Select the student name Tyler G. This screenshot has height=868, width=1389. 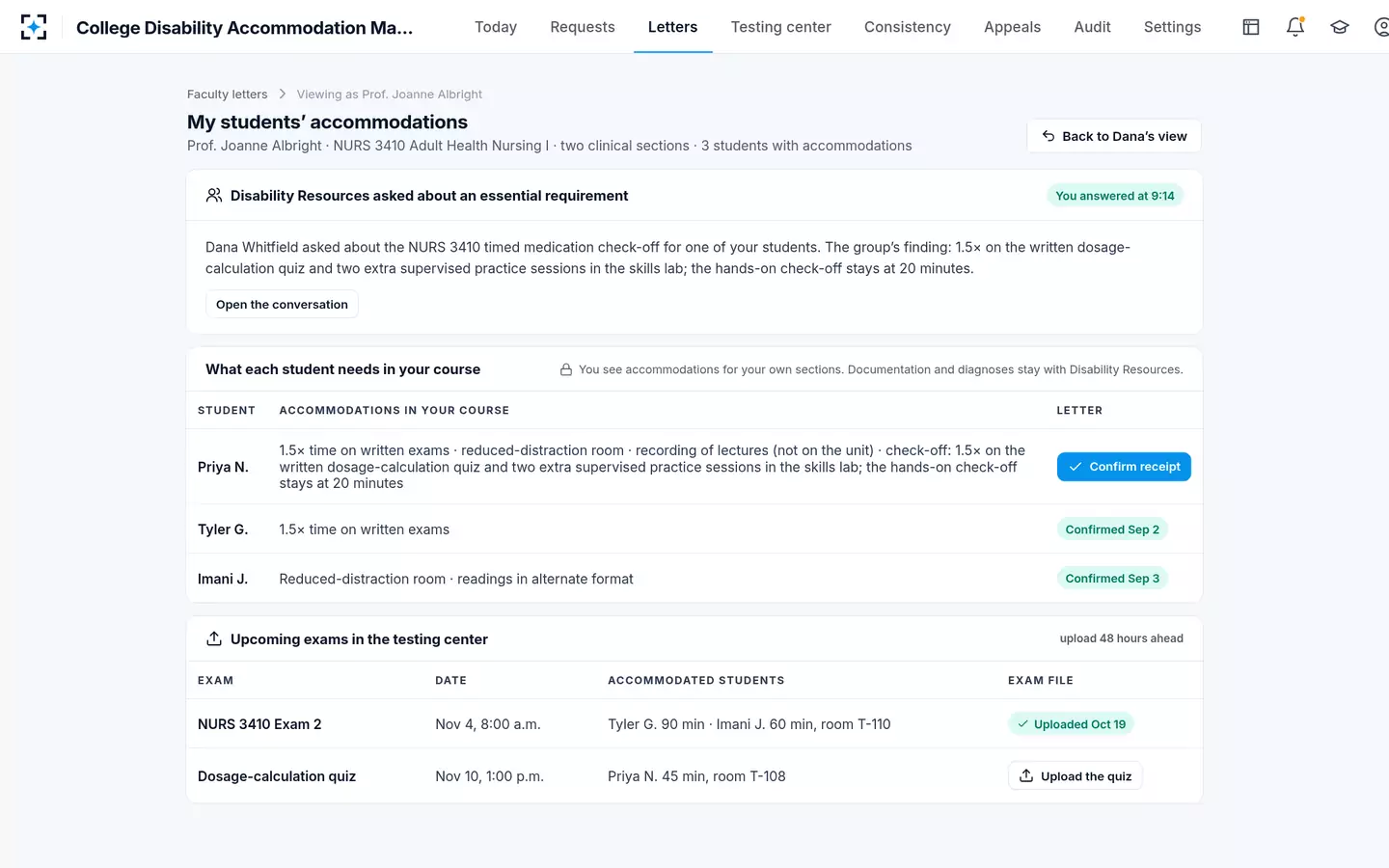click(223, 529)
